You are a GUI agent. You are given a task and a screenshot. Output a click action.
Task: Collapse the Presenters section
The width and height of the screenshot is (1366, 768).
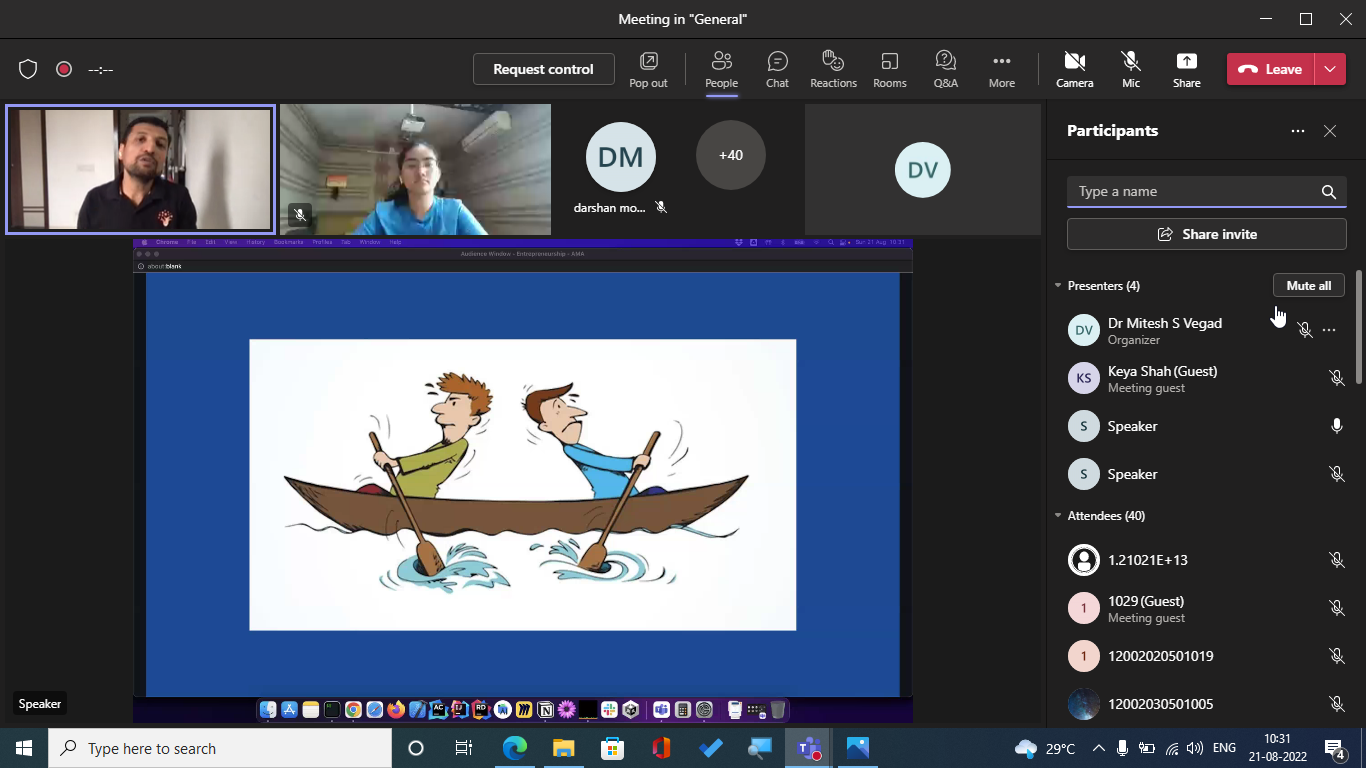tap(1058, 286)
